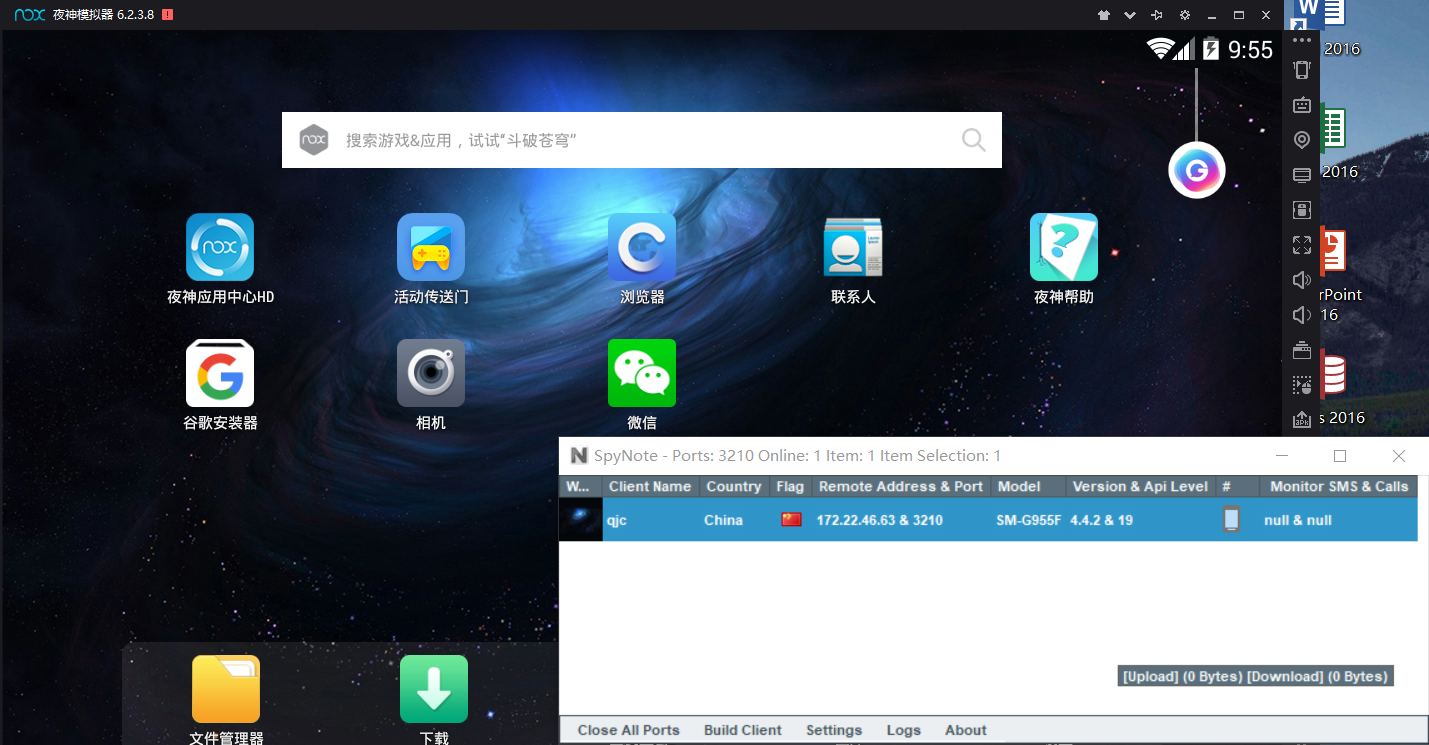1429x745 pixels.
Task: Open Build Client in SpyNote
Action: click(x=743, y=730)
